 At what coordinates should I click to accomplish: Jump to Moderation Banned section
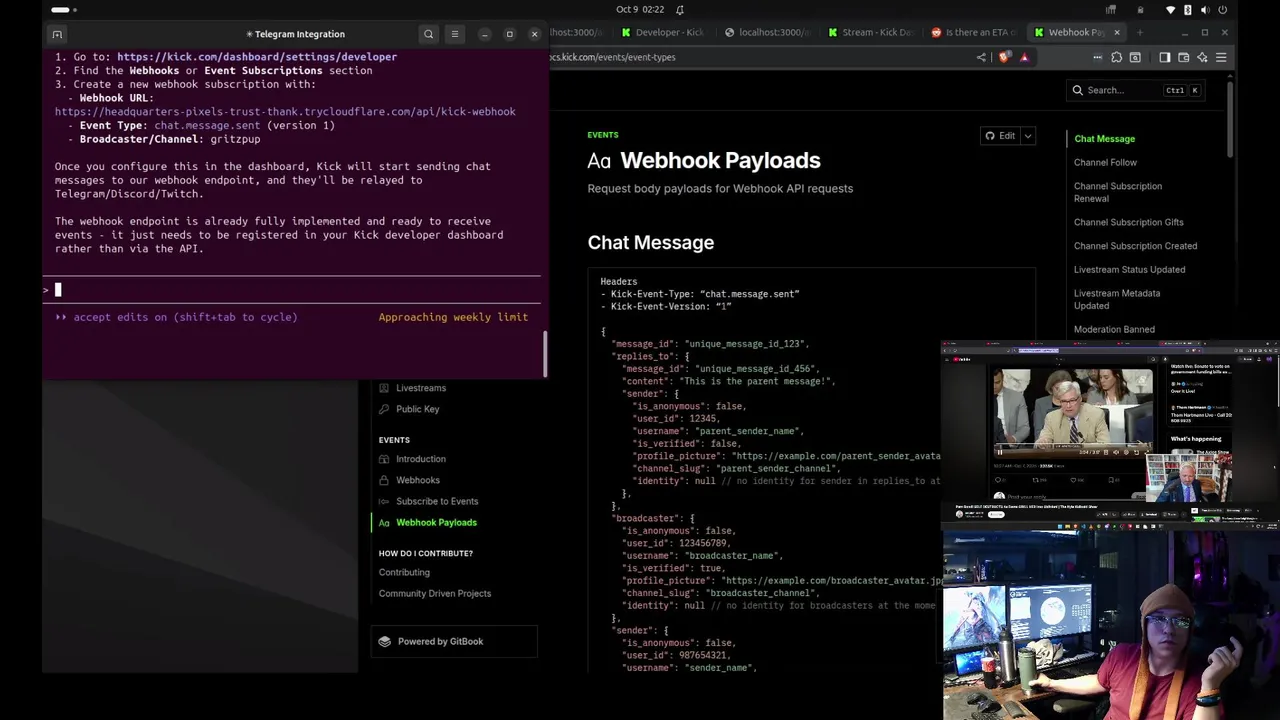1114,329
